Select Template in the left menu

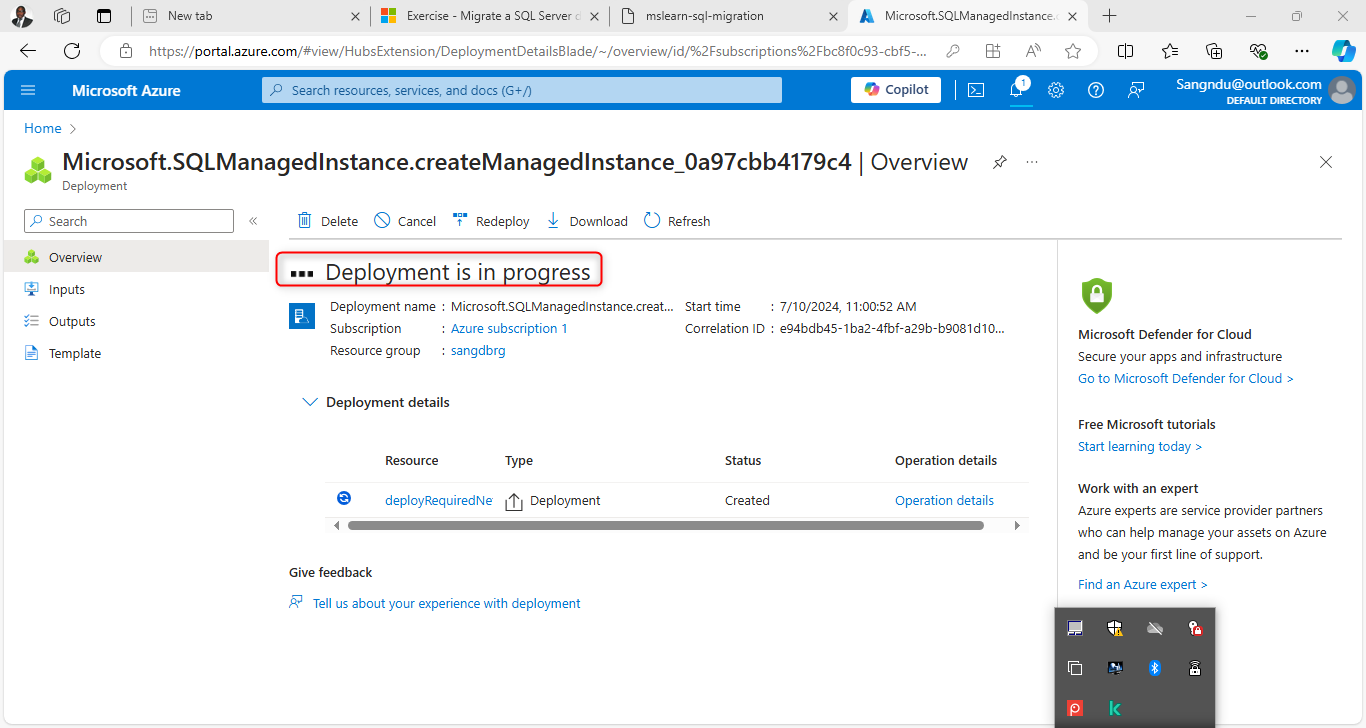coord(134,353)
